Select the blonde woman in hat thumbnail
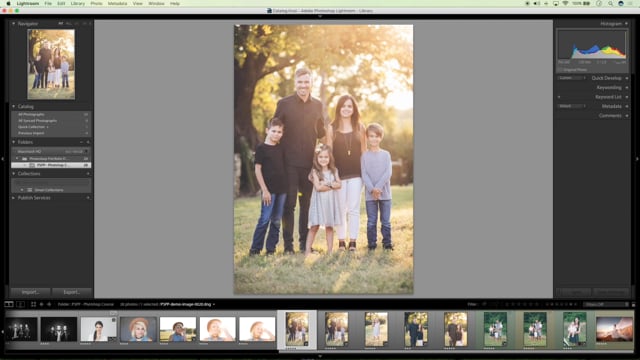Viewport: 640px width, 360px height. (138, 329)
